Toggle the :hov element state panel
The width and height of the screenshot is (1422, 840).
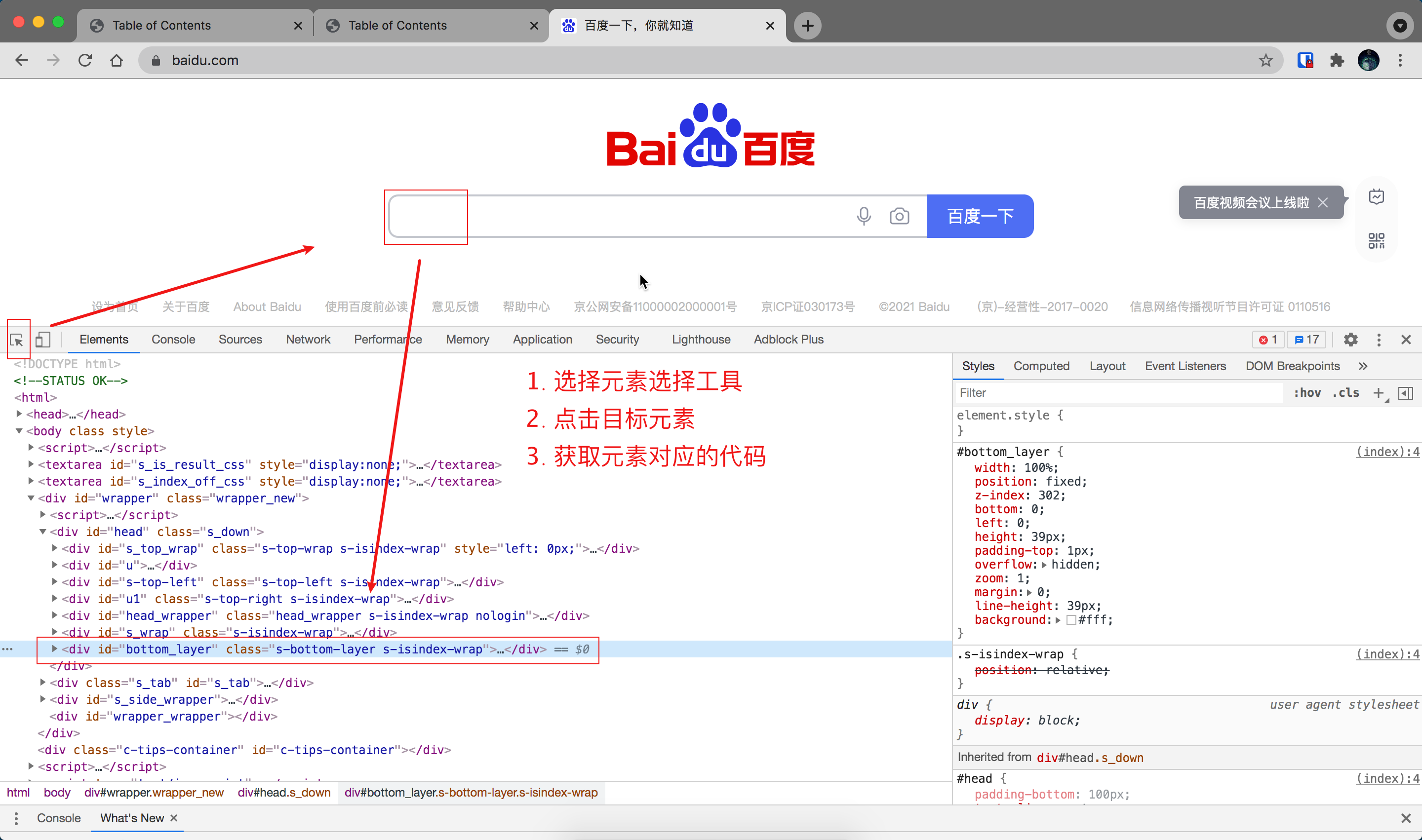(x=1307, y=393)
